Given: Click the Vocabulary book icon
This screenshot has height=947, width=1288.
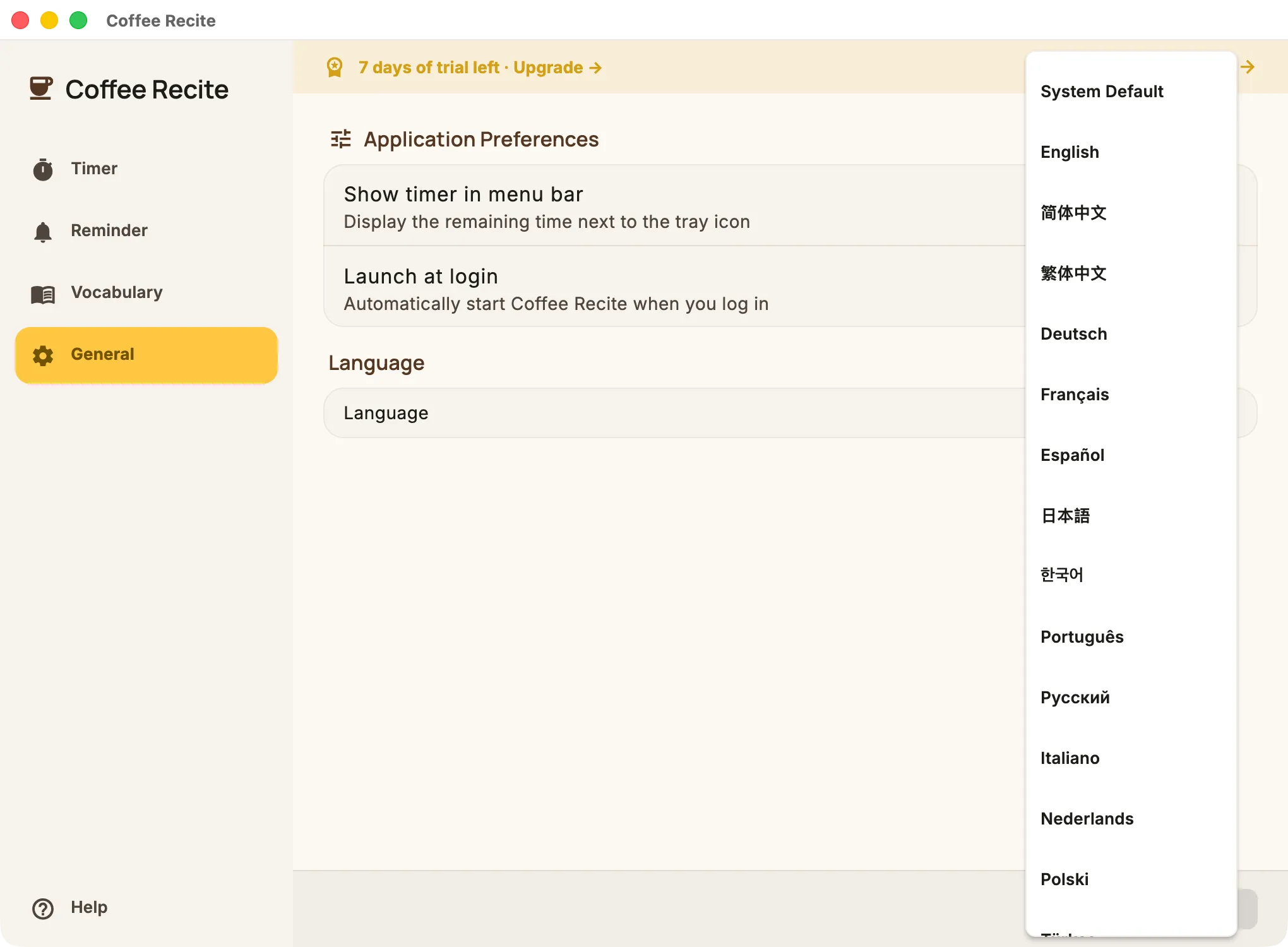Looking at the screenshot, I should pyautogui.click(x=43, y=294).
